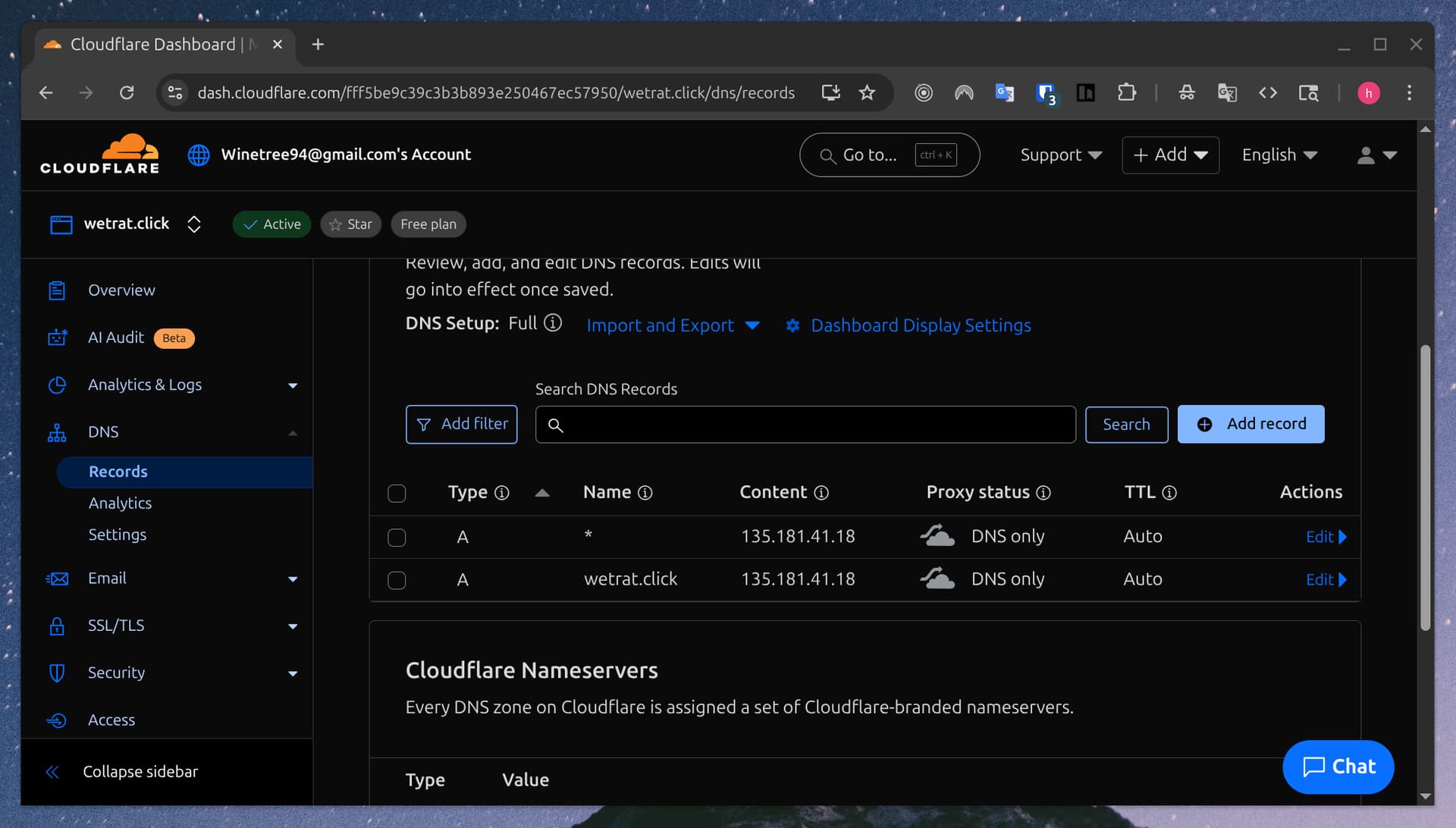1456x828 pixels.
Task: Click the collapse sidebar double-chevron icon
Action: (x=52, y=772)
